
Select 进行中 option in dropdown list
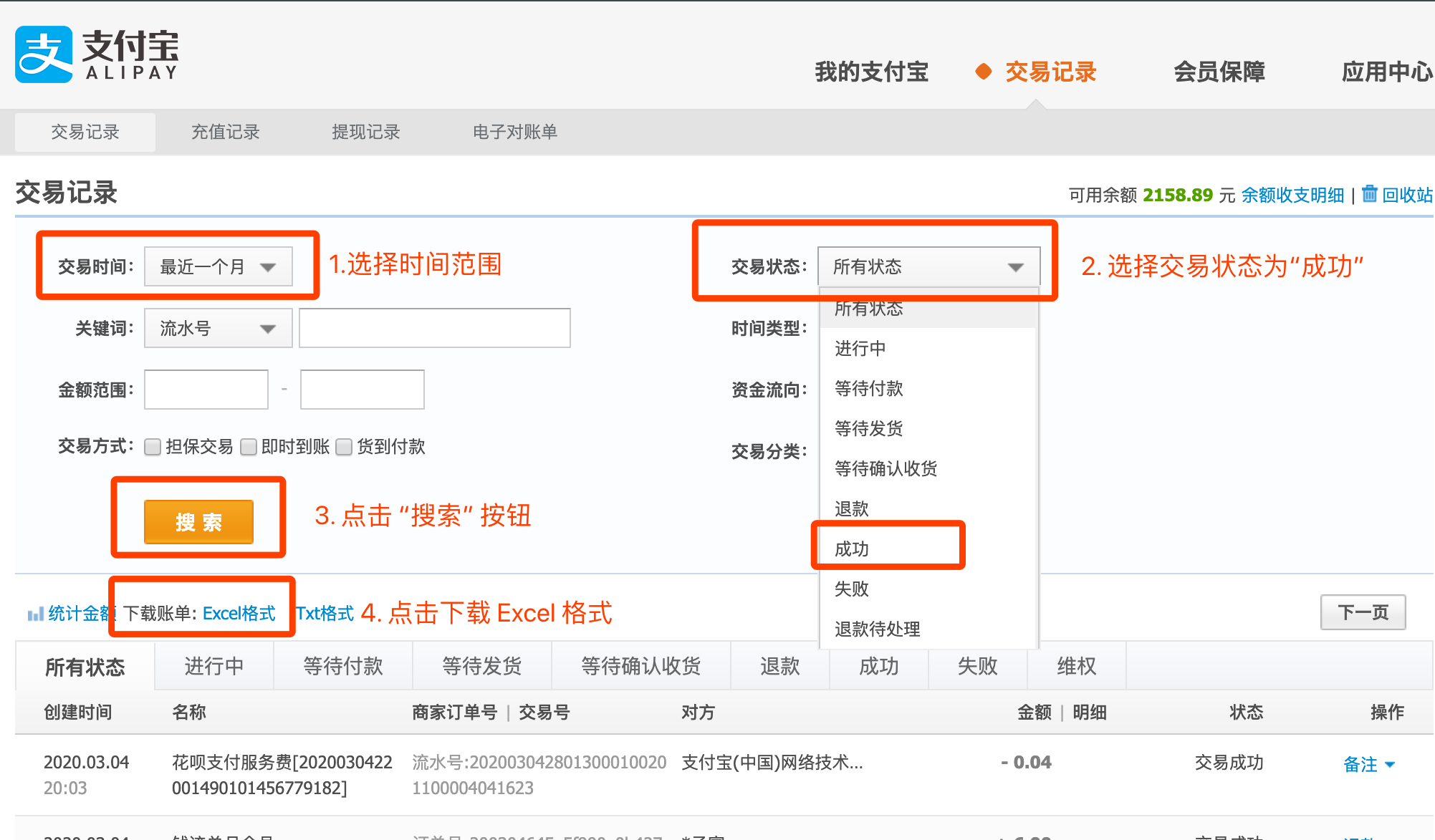928,348
